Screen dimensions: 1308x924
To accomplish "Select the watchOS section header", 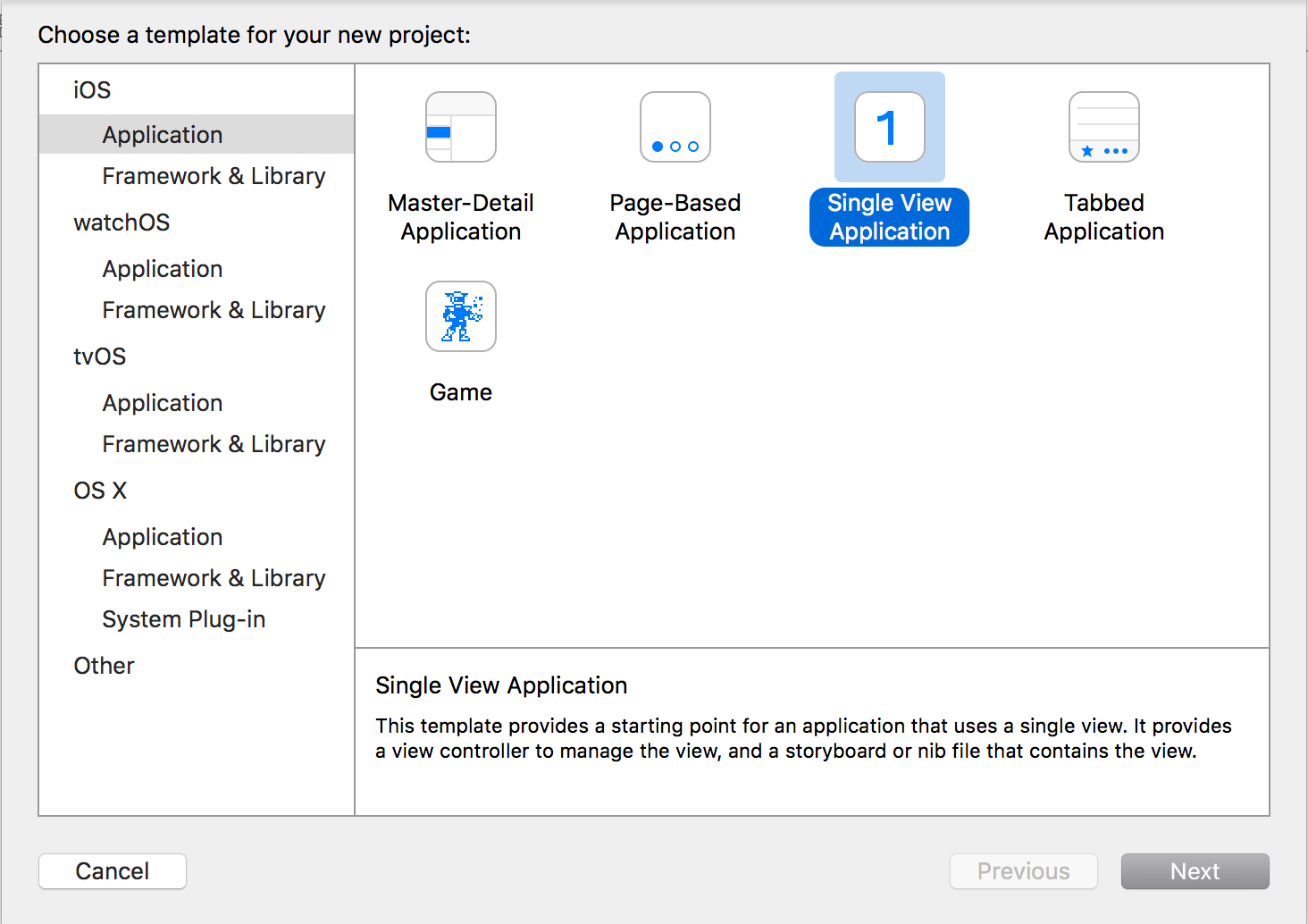I will 122,223.
